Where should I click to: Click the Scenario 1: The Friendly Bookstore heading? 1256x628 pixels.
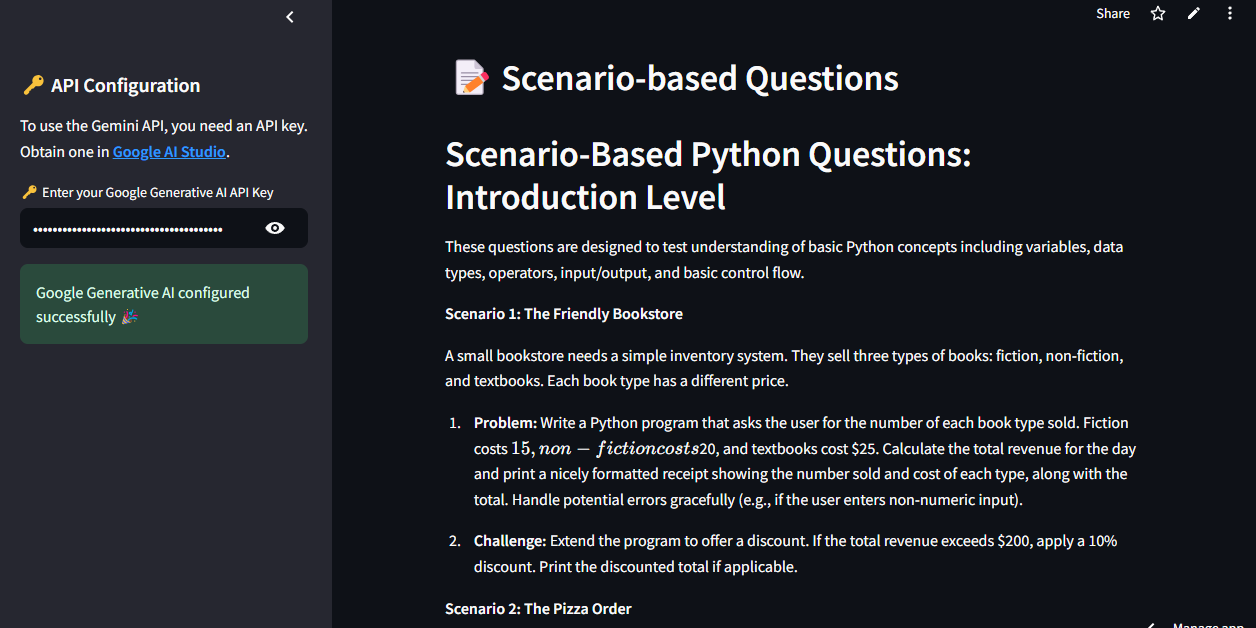click(x=564, y=314)
